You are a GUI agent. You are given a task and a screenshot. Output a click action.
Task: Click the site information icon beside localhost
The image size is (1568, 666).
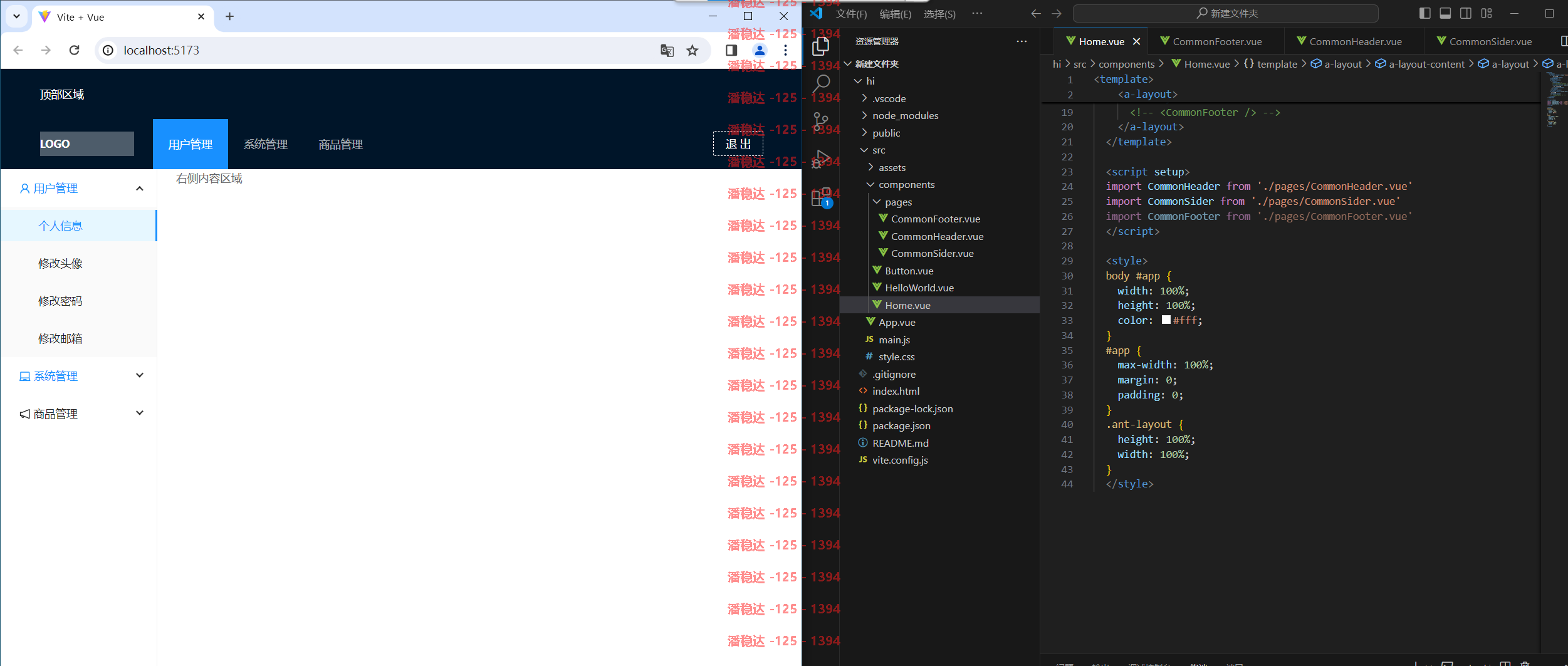(x=108, y=50)
